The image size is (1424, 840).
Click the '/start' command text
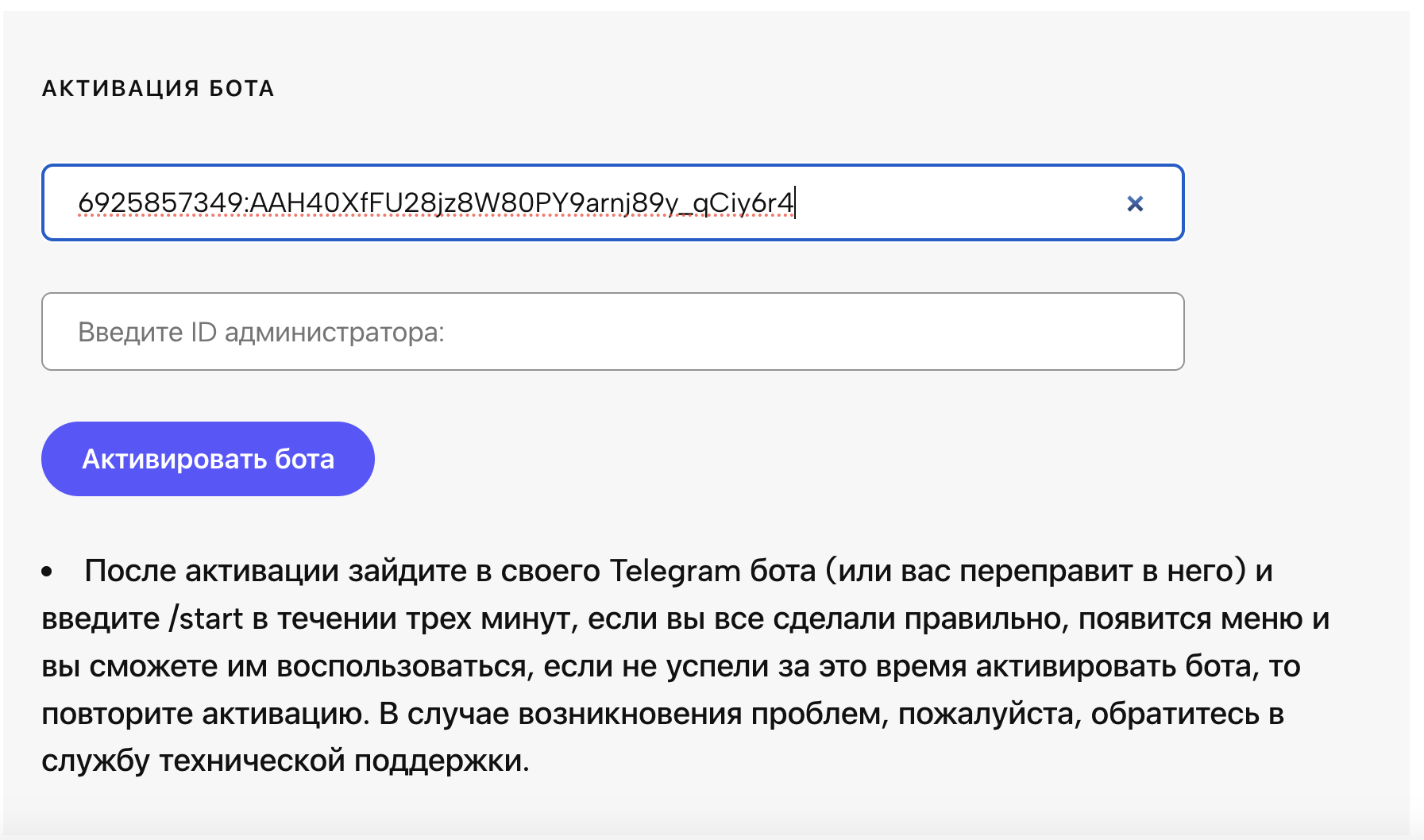pos(206,619)
